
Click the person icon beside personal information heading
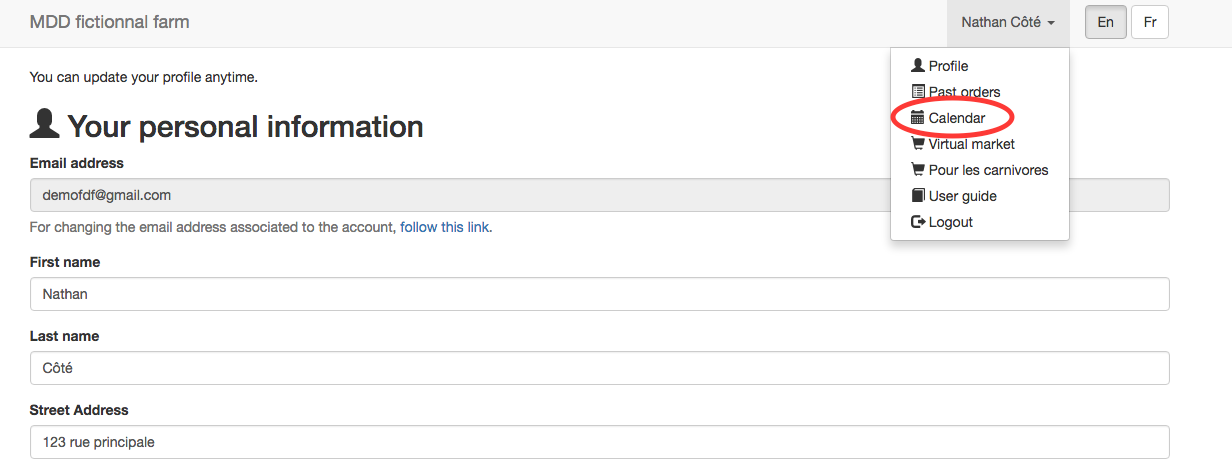click(x=45, y=125)
